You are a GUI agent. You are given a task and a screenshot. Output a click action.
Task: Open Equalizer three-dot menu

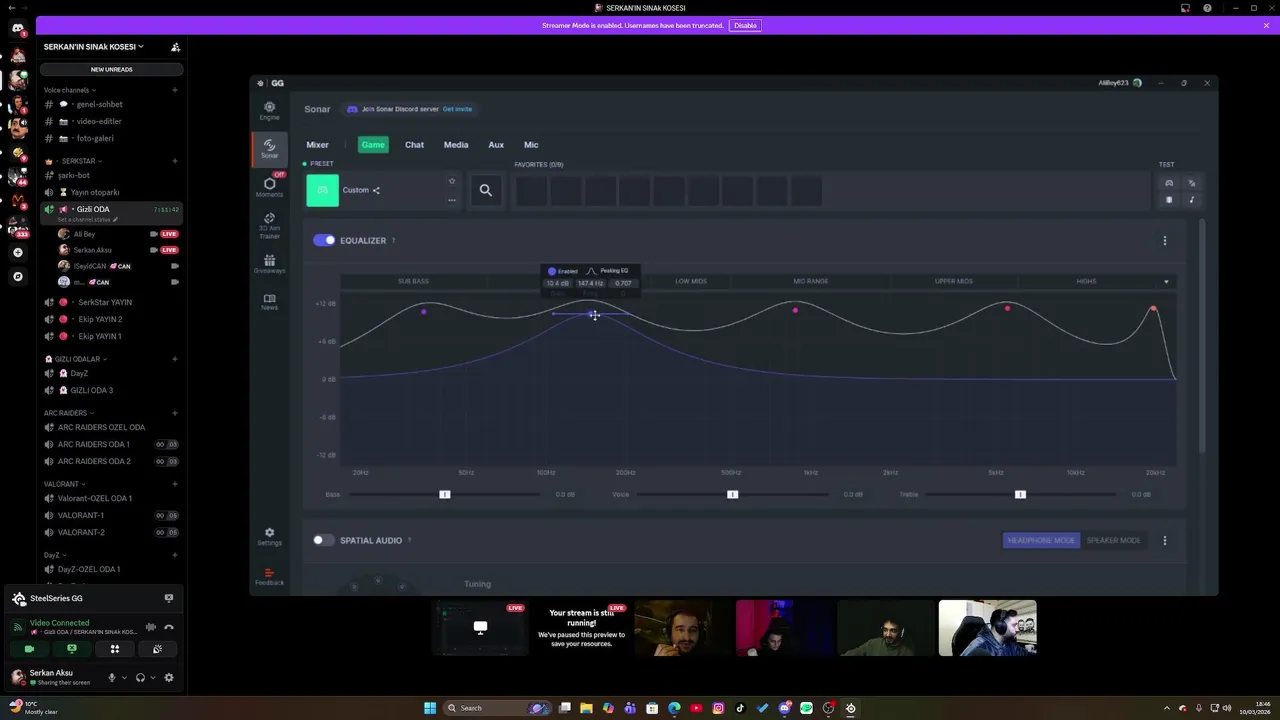[1164, 241]
